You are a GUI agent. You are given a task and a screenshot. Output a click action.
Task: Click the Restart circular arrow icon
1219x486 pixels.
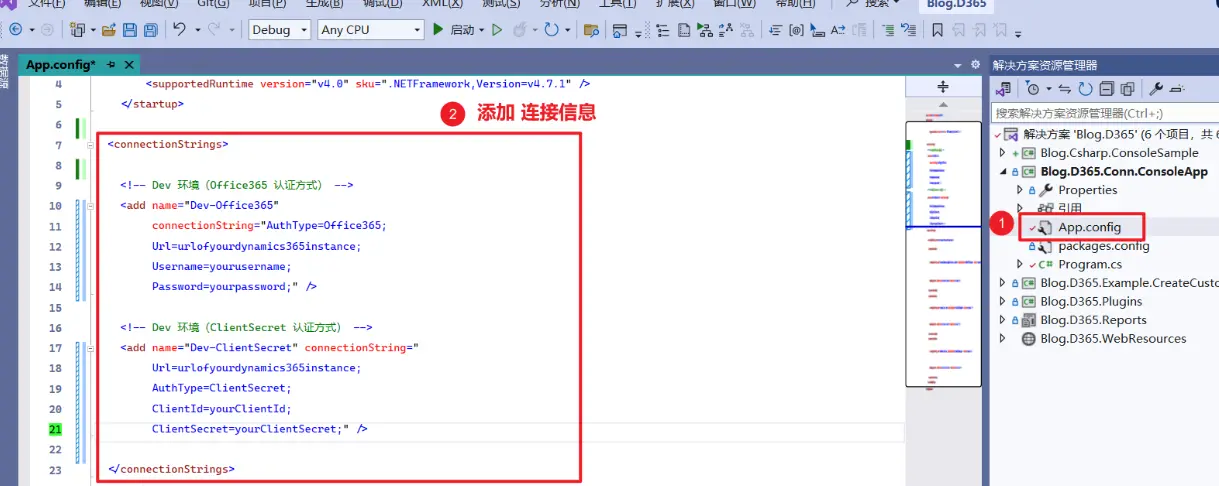coord(550,30)
